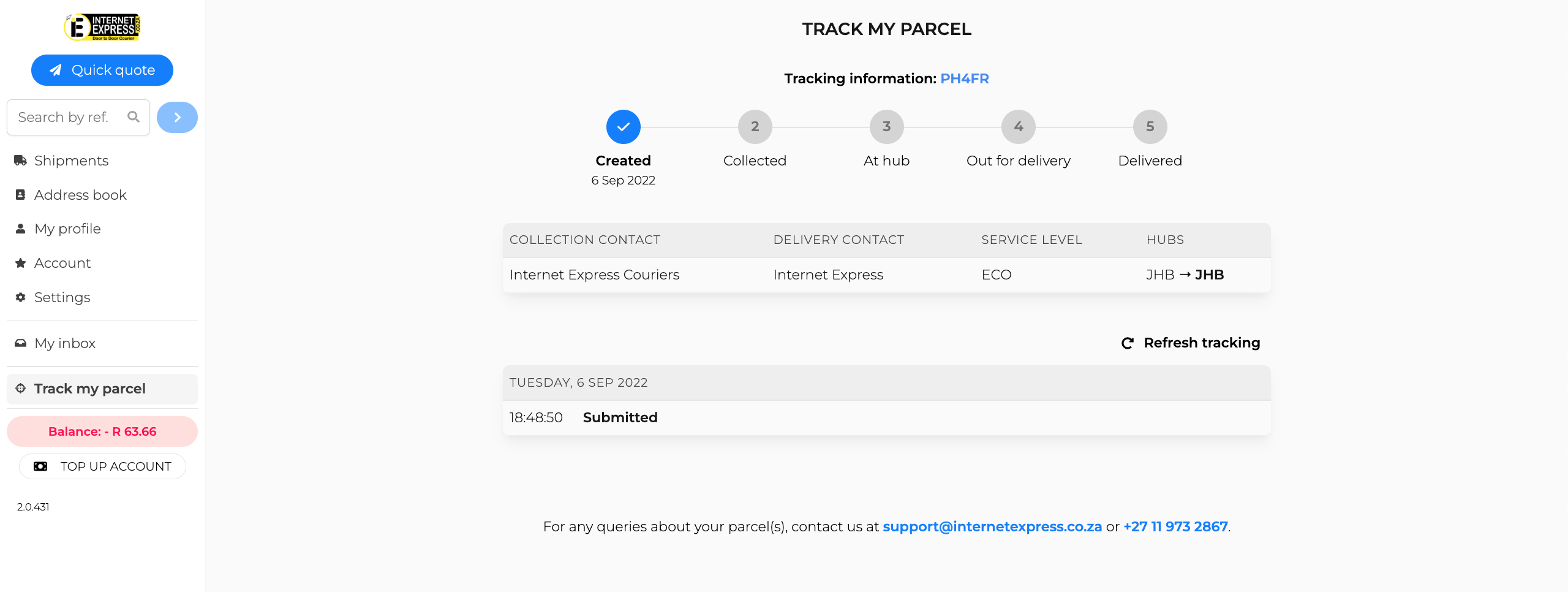
Task: Open the Quick quote button
Action: pos(102,70)
